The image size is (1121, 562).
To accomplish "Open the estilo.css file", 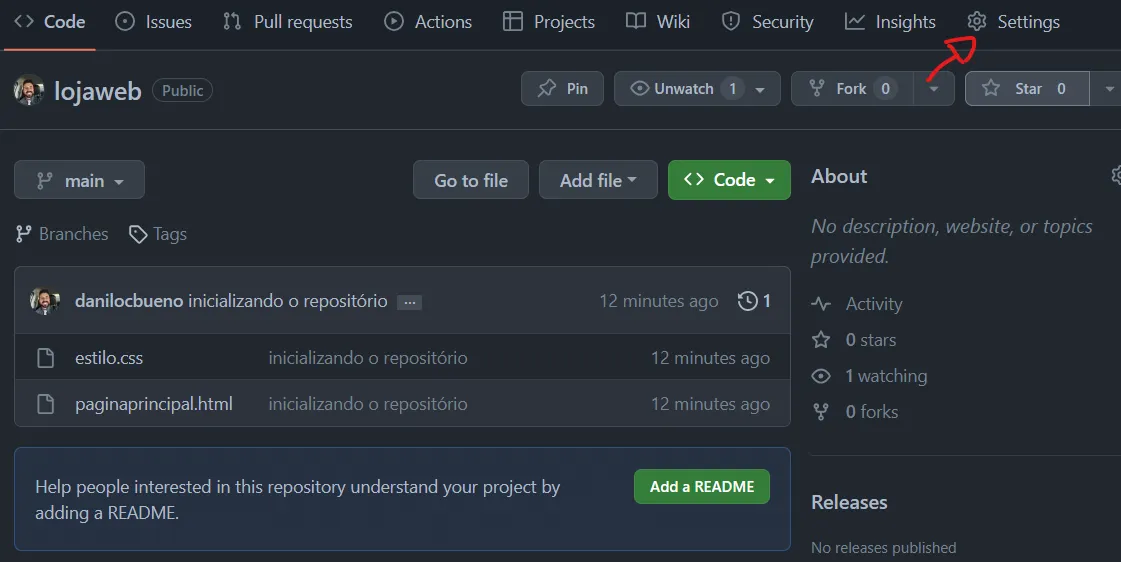I will (x=109, y=358).
